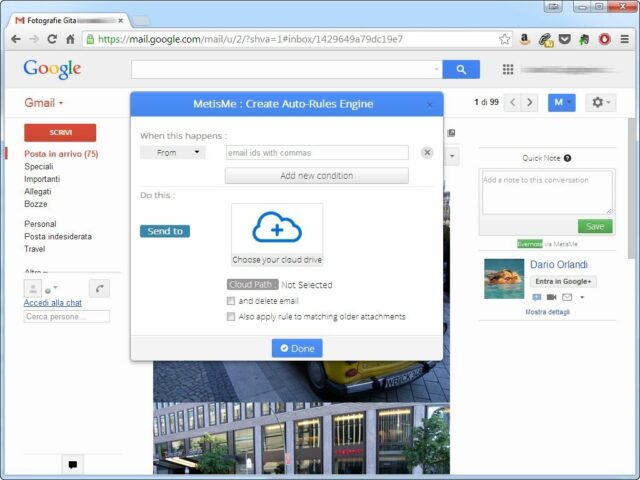Open the Google apps grid
The width and height of the screenshot is (640, 480).
pyautogui.click(x=507, y=69)
